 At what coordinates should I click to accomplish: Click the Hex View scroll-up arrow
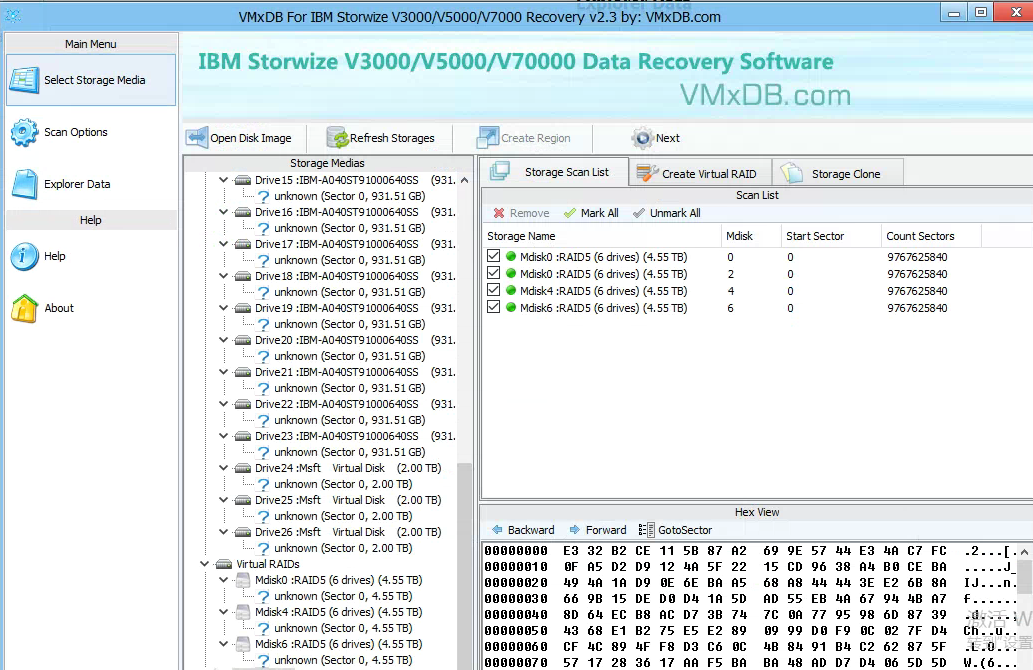(1024, 551)
